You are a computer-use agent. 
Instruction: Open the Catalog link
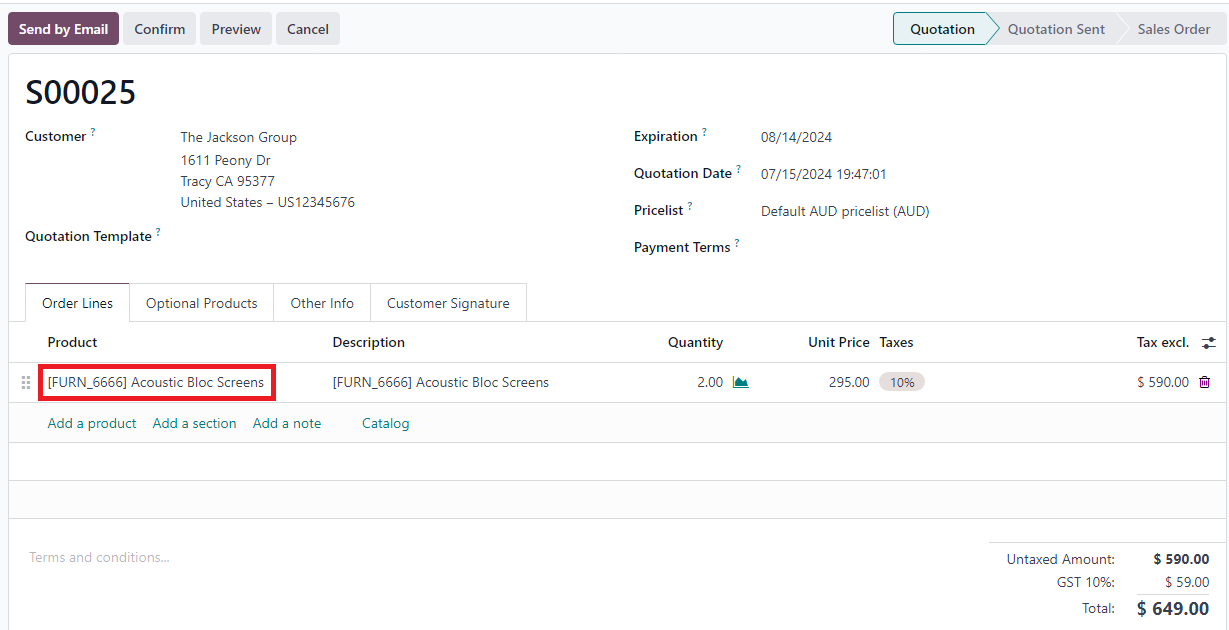tap(385, 423)
